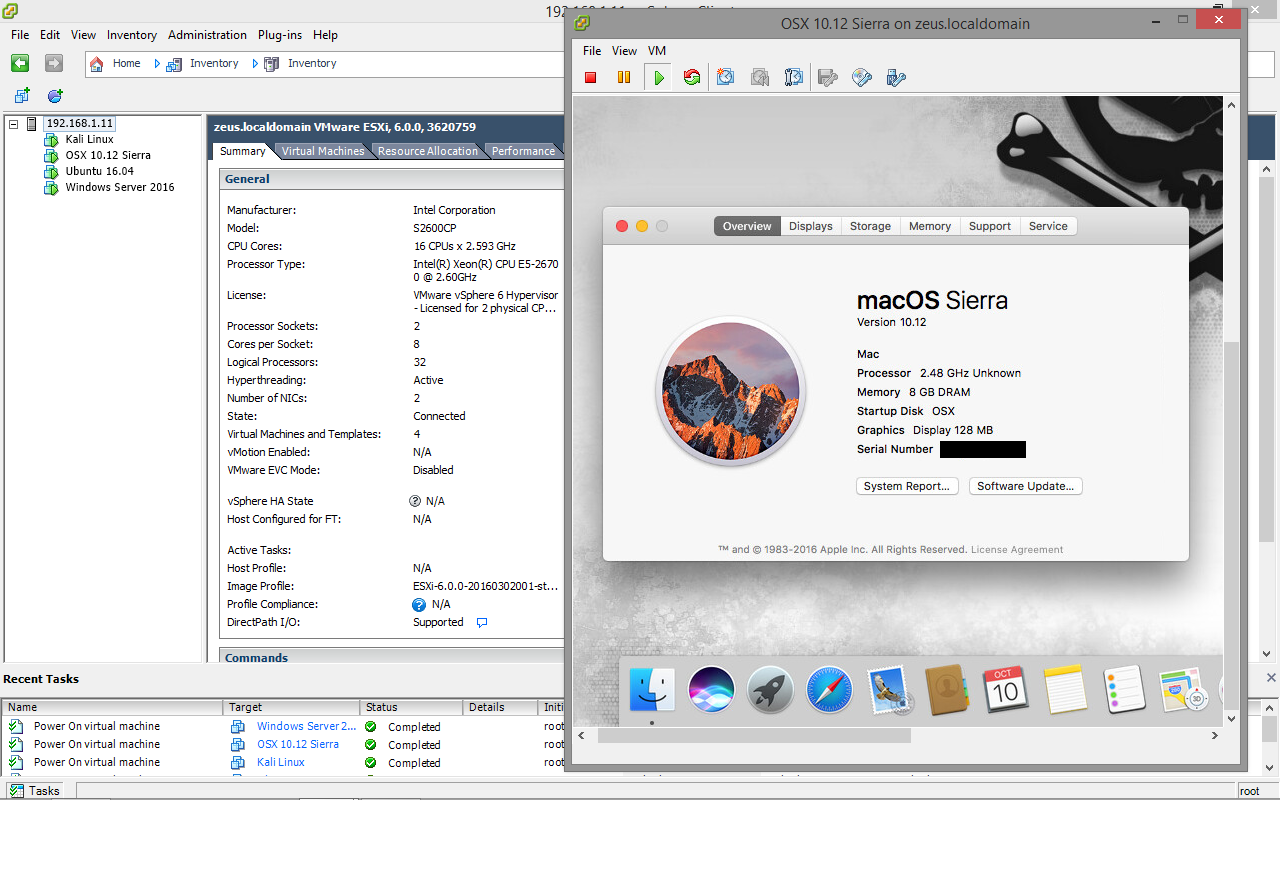Close the About This Mac window with red button
Image resolution: width=1280 pixels, height=886 pixels.
(x=622, y=226)
